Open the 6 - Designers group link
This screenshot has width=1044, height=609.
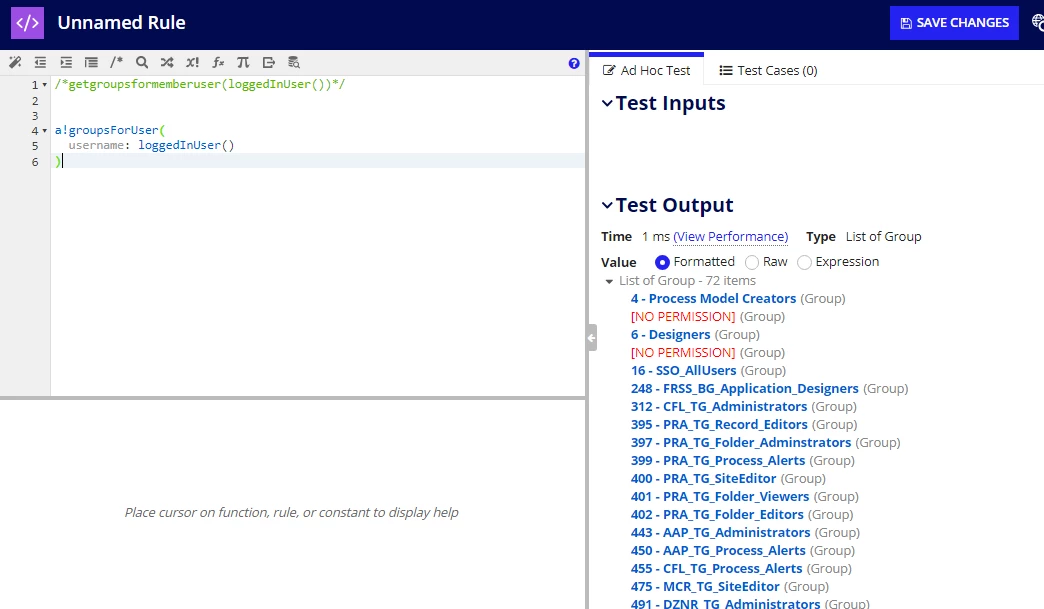[670, 334]
